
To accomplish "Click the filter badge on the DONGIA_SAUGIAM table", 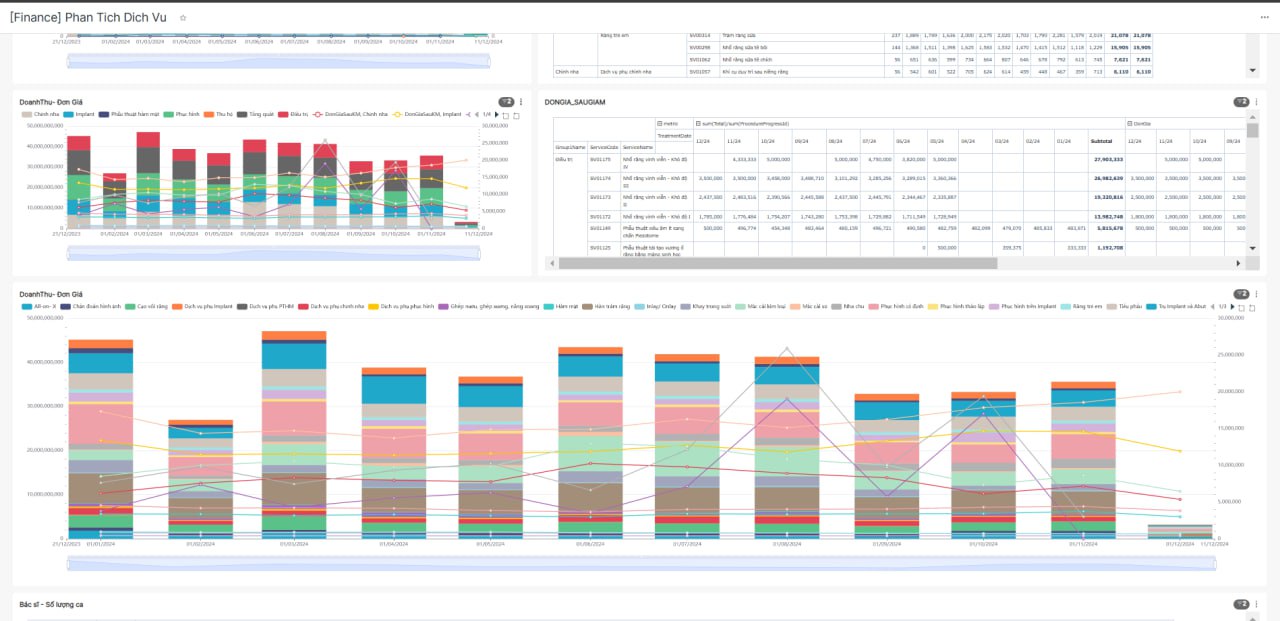I will [1241, 102].
